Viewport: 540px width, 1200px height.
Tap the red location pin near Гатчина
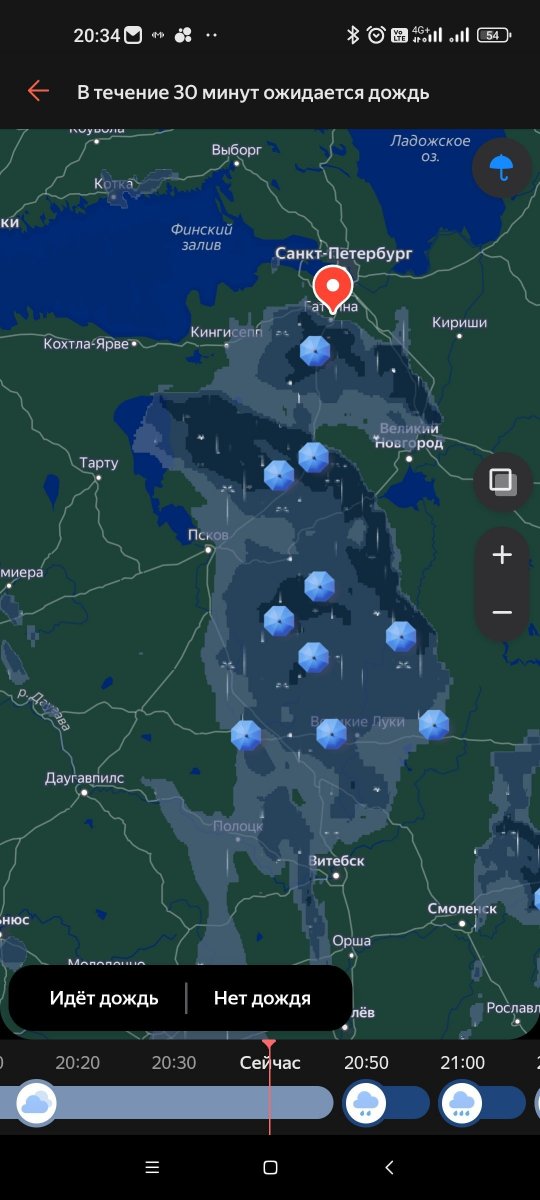tap(333, 289)
